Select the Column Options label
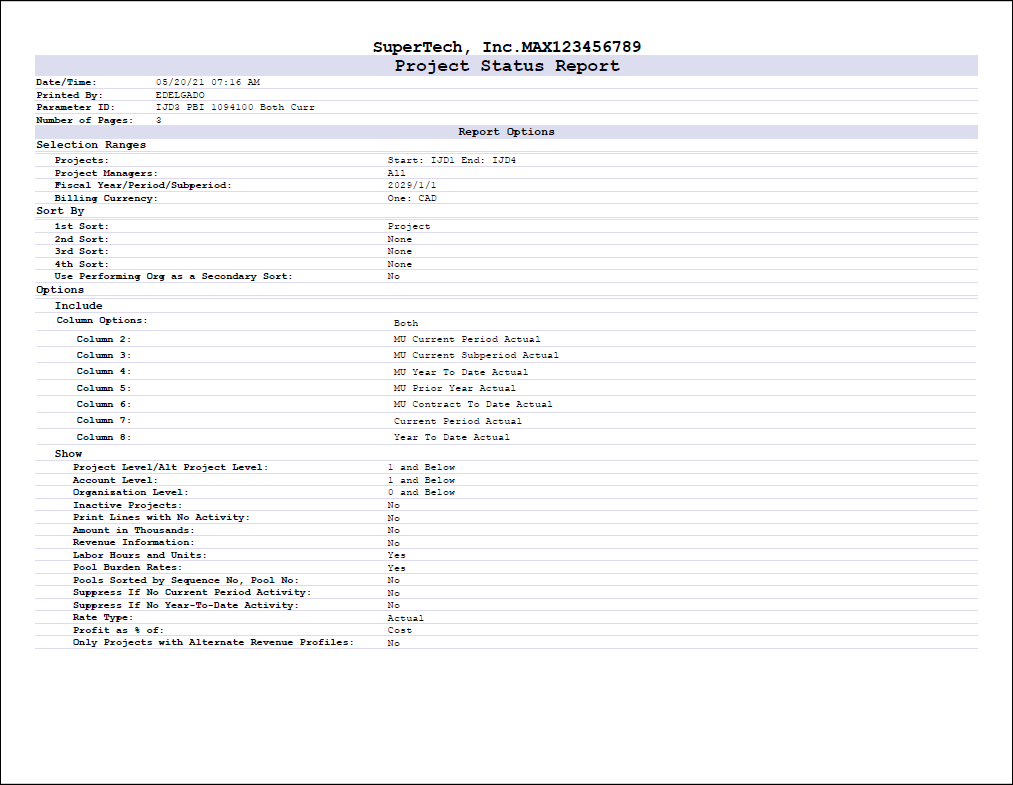This screenshot has height=785, width=1013. point(102,321)
